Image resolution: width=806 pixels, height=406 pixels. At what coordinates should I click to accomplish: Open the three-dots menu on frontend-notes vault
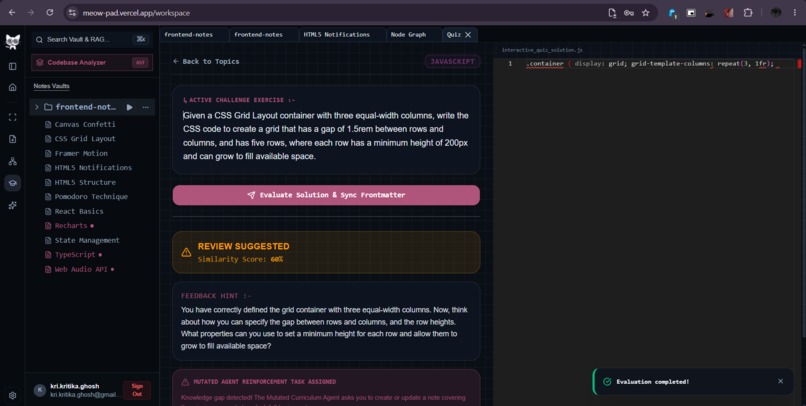tap(145, 107)
